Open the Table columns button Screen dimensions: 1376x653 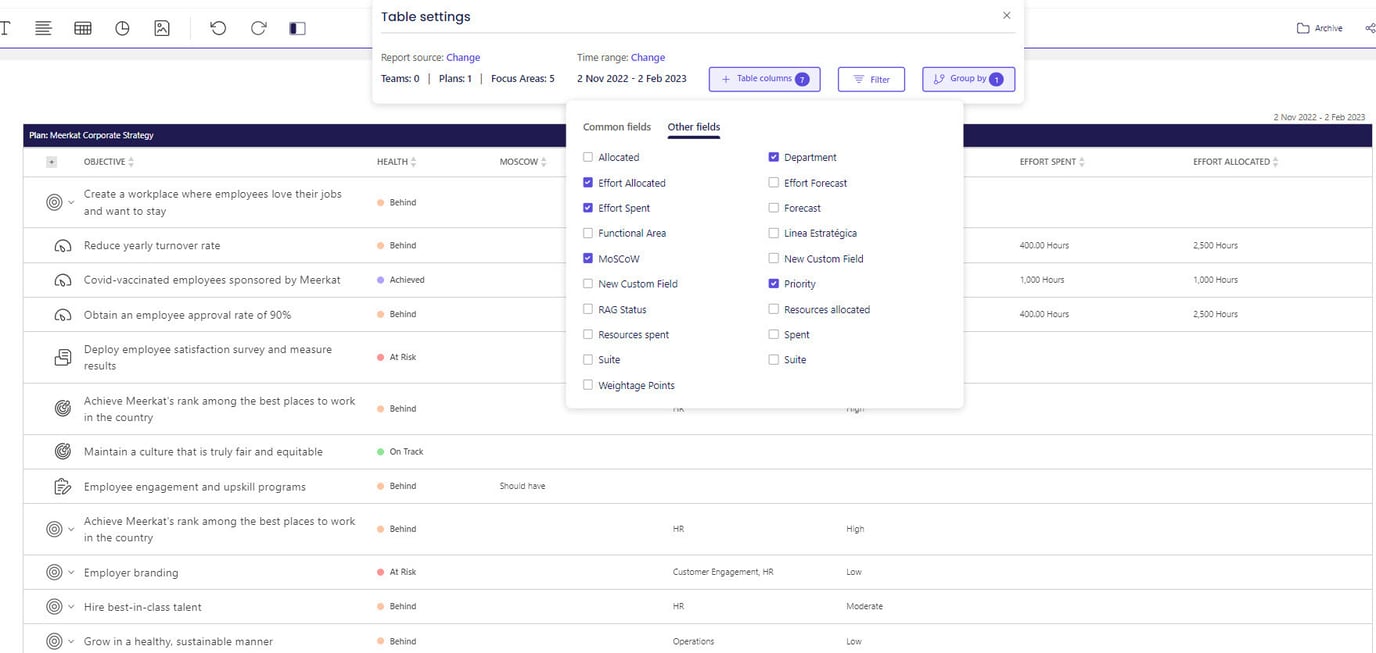(764, 79)
